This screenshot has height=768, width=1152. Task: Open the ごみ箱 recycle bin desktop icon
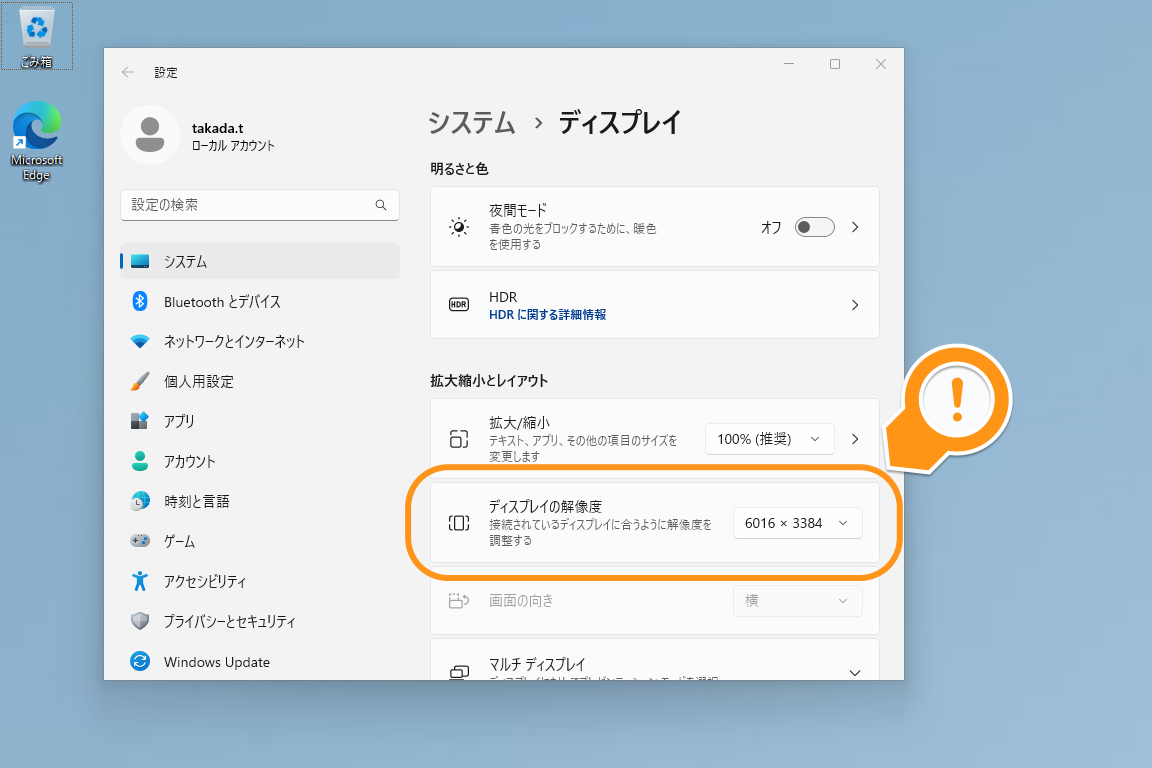pos(37,36)
